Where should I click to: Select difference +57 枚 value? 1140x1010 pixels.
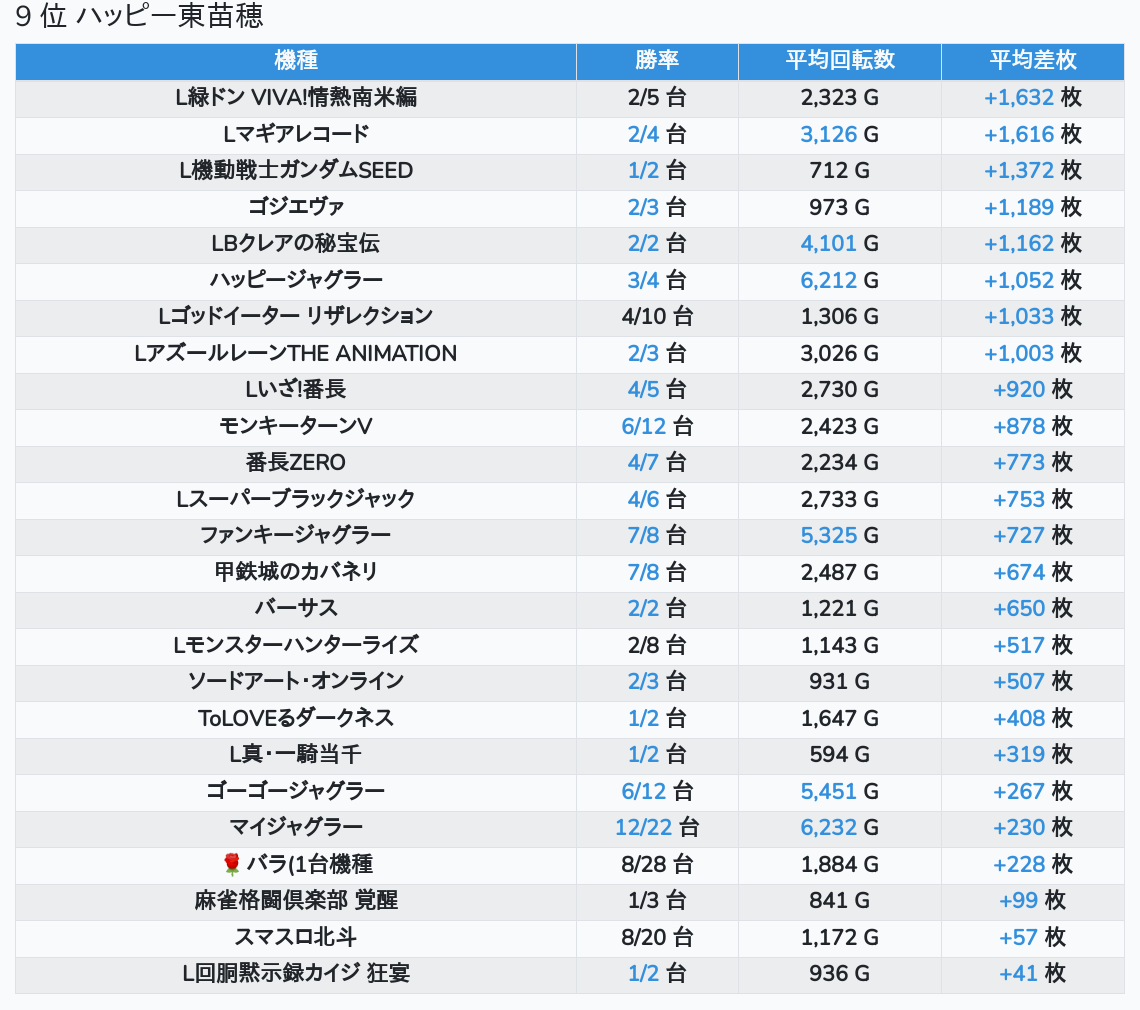(1032, 937)
